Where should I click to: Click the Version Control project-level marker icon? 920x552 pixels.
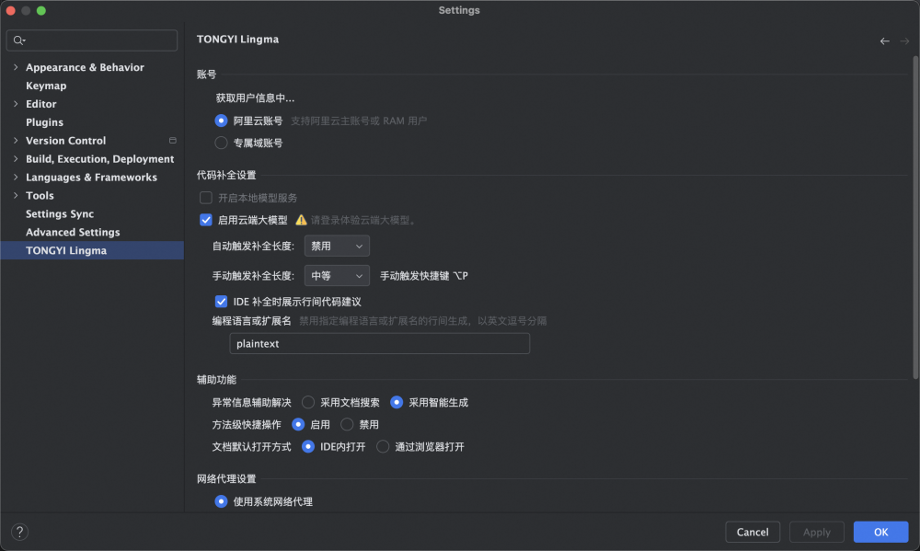click(172, 141)
